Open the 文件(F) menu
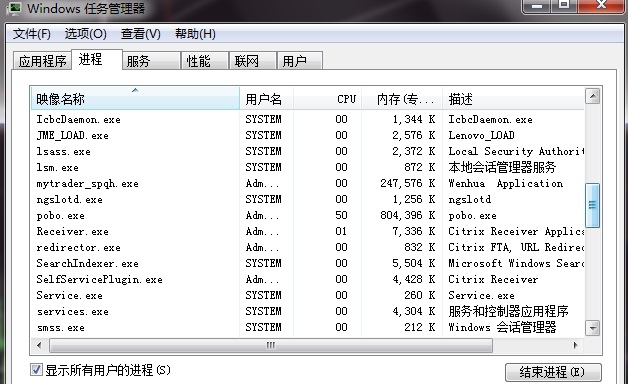 point(32,34)
